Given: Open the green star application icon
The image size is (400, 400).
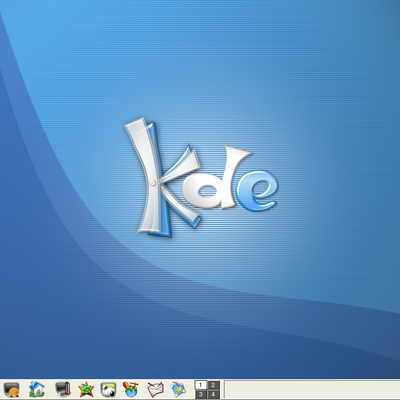Looking at the screenshot, I should [86, 389].
